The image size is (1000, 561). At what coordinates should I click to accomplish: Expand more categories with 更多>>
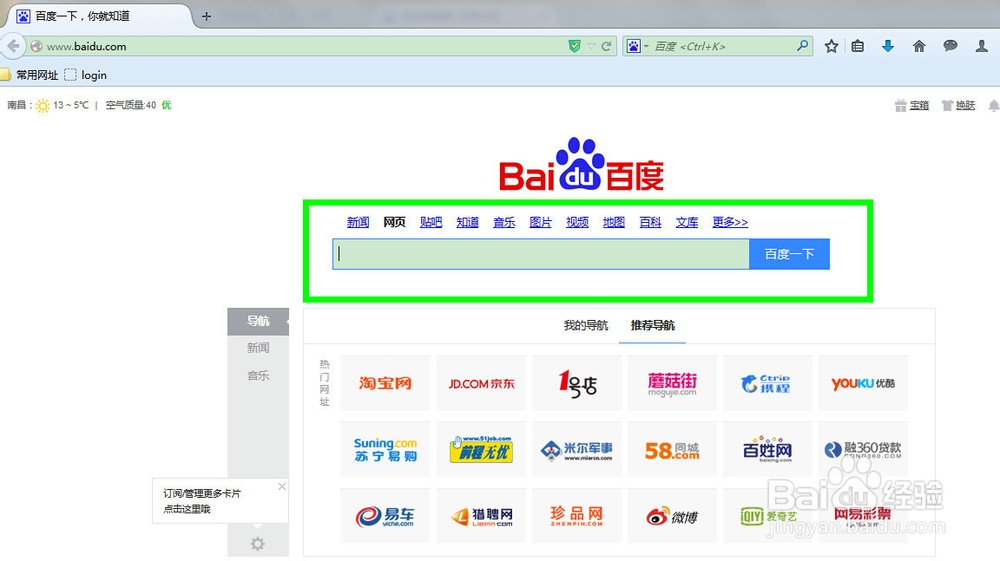pos(730,222)
